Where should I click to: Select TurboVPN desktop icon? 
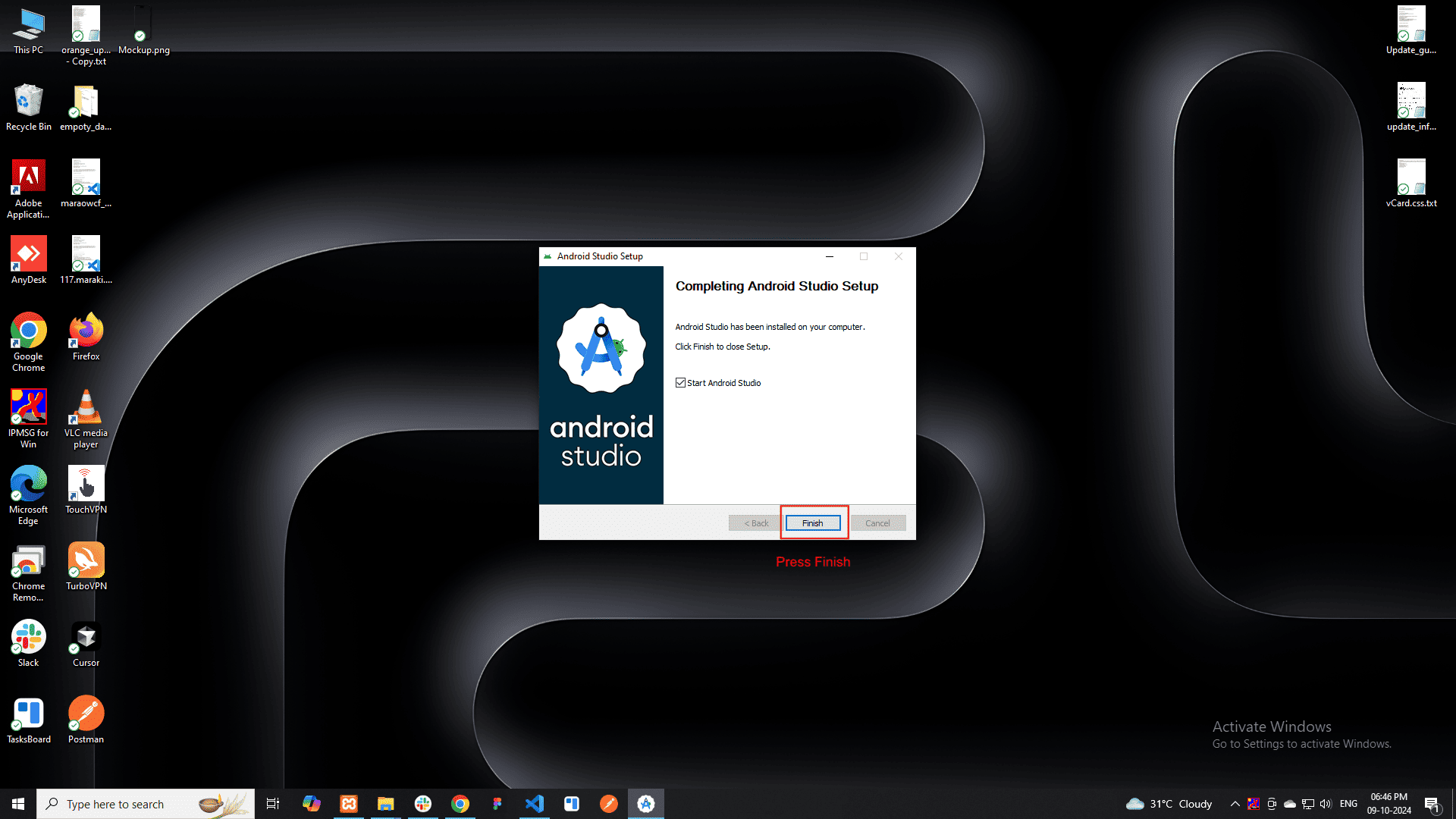pos(86,566)
